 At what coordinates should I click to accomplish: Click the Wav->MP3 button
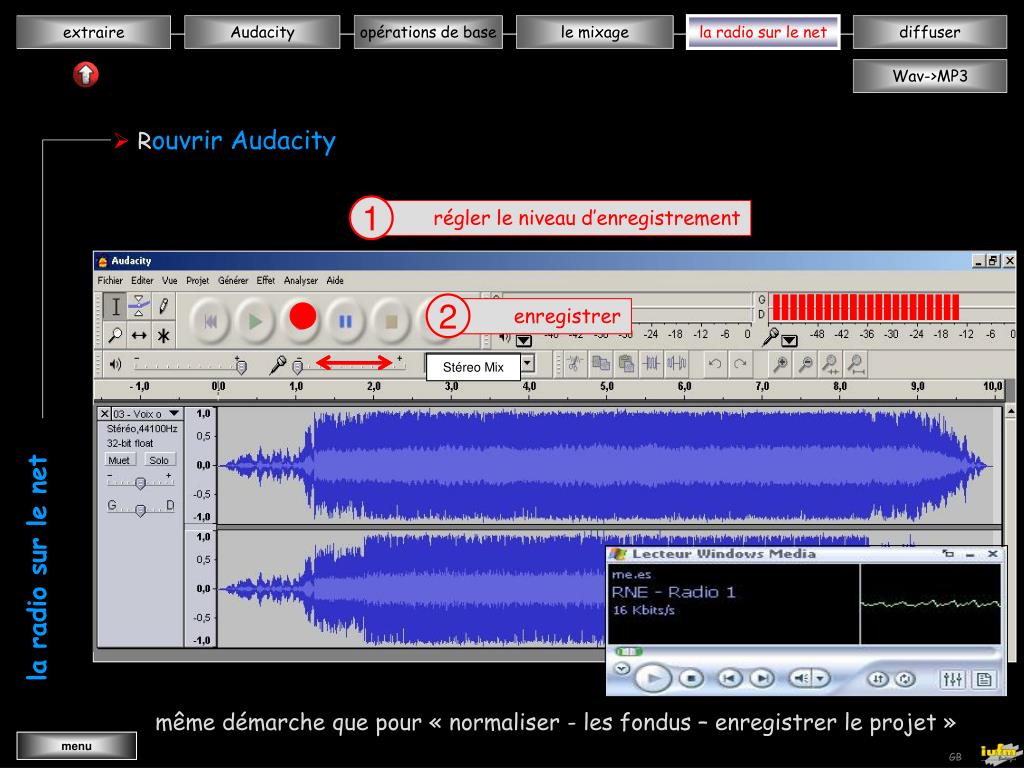(x=929, y=76)
